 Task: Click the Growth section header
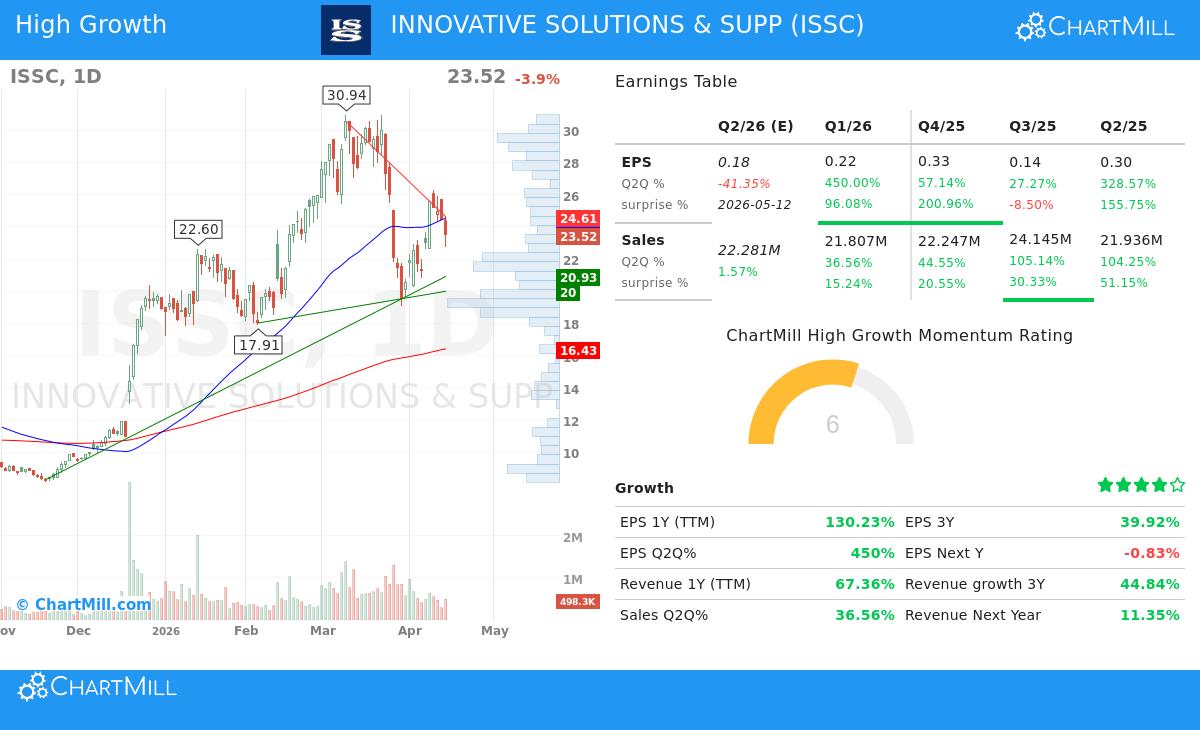pyautogui.click(x=644, y=488)
